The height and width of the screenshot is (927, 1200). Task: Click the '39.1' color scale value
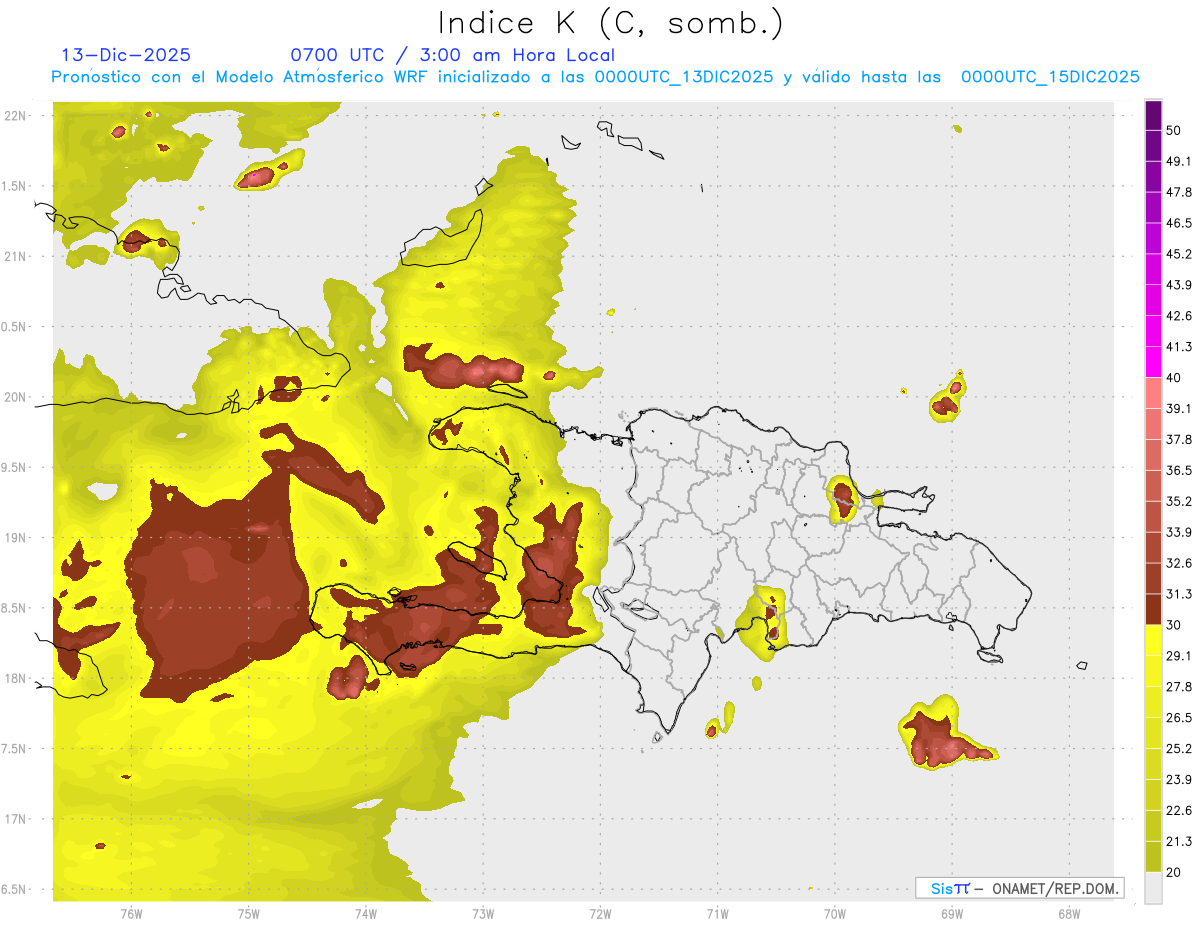click(x=1179, y=409)
